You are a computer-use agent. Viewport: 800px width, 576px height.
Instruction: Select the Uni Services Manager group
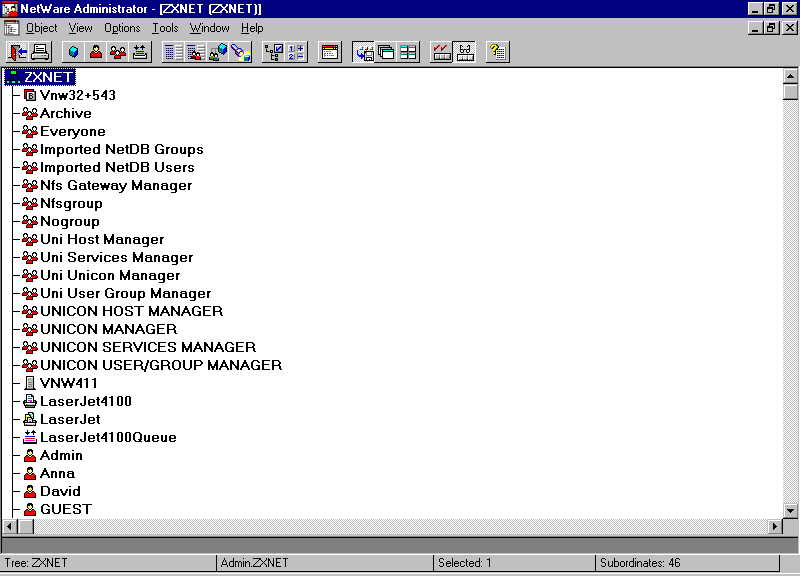click(116, 257)
